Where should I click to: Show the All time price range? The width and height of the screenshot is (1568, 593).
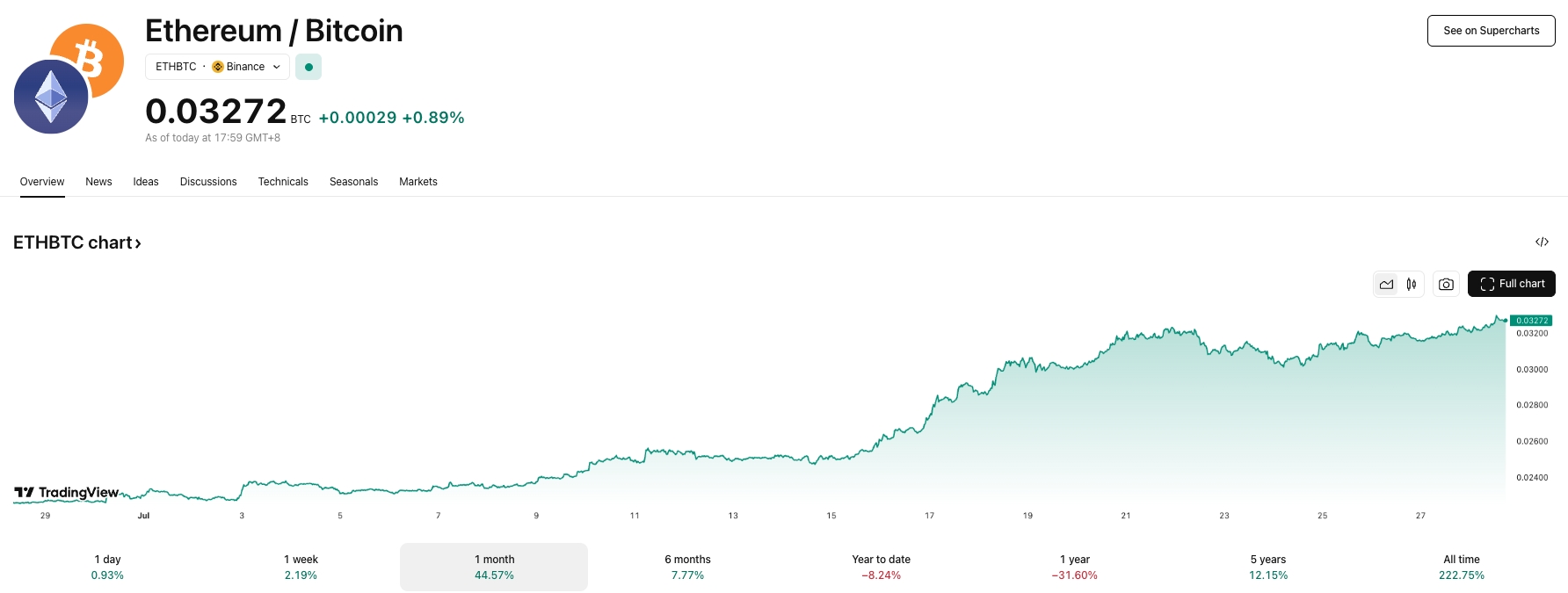click(1461, 567)
